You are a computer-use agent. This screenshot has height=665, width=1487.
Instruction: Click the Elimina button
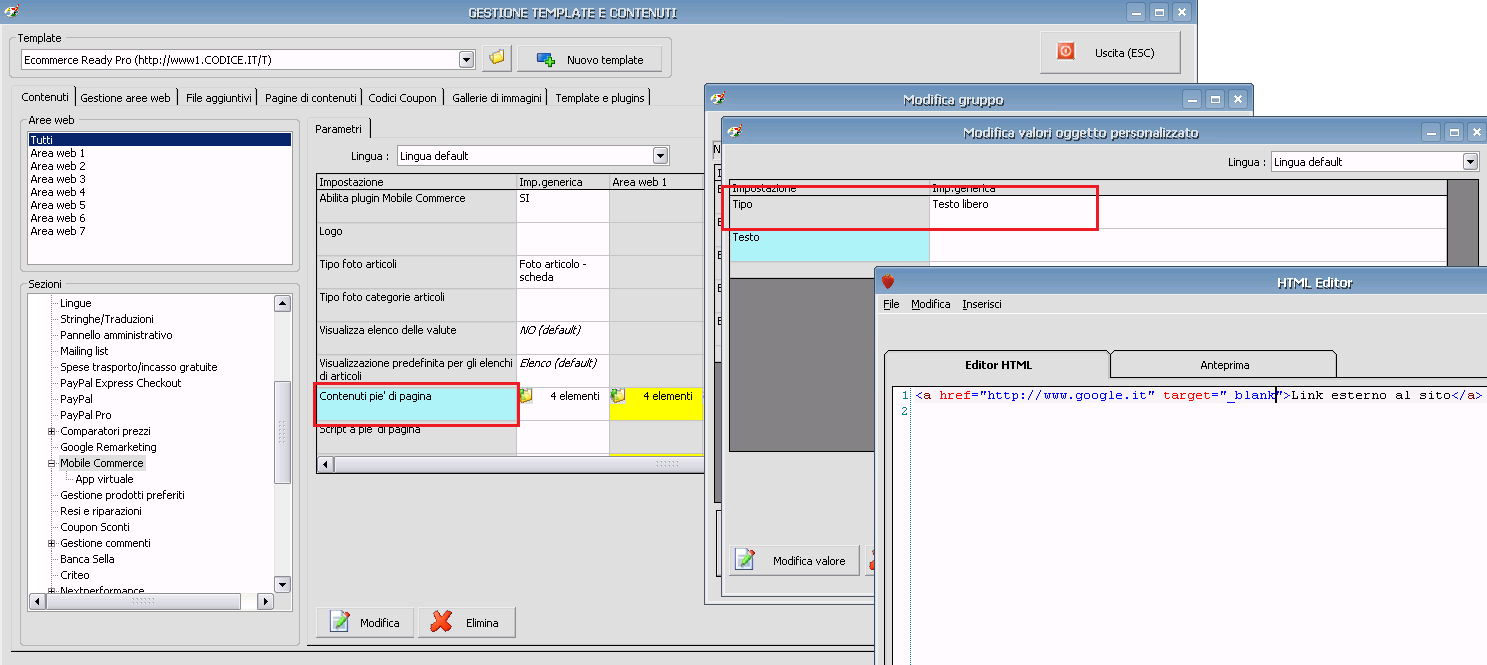click(467, 622)
